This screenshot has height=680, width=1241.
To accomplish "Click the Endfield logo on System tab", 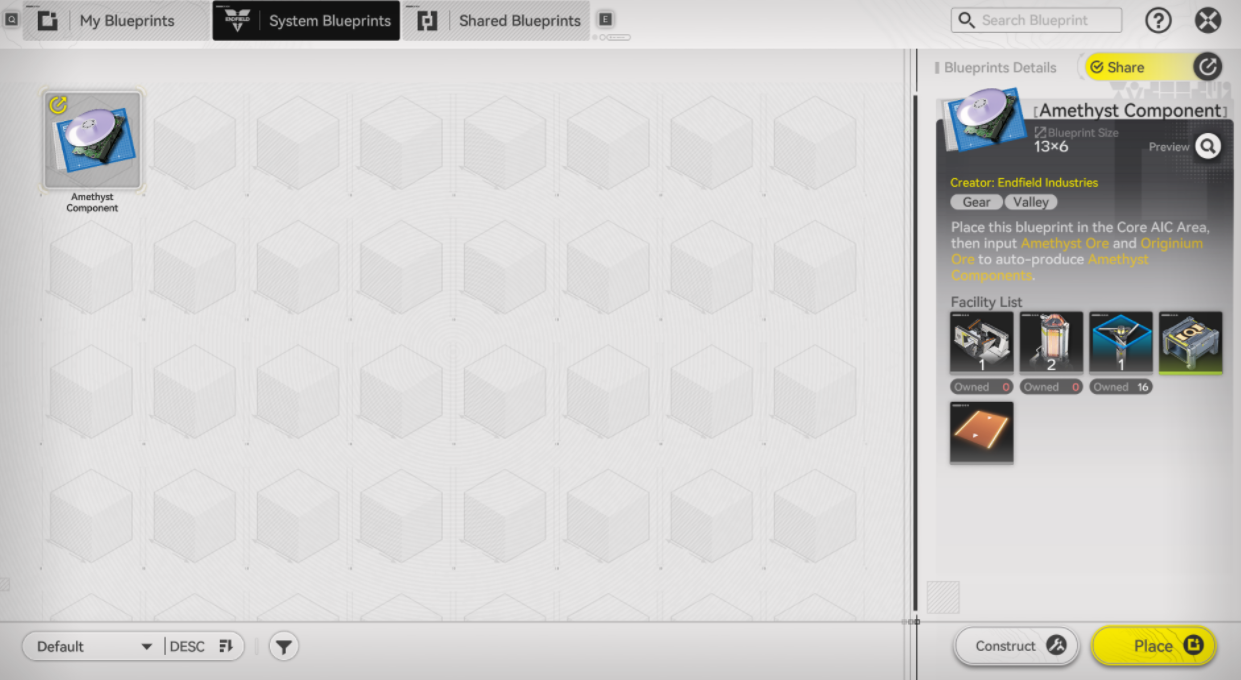I will tap(236, 20).
